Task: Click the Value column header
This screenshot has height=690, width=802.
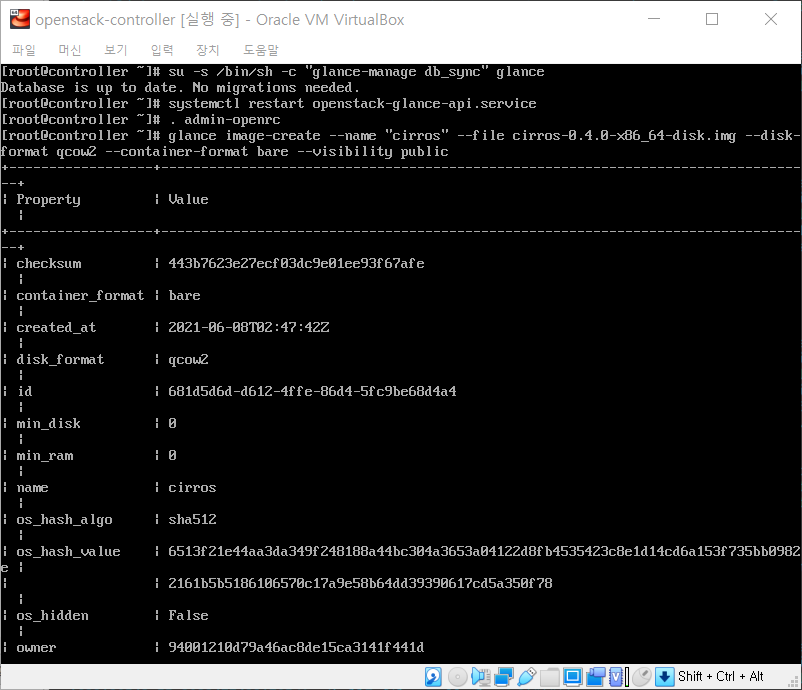Action: tap(188, 199)
